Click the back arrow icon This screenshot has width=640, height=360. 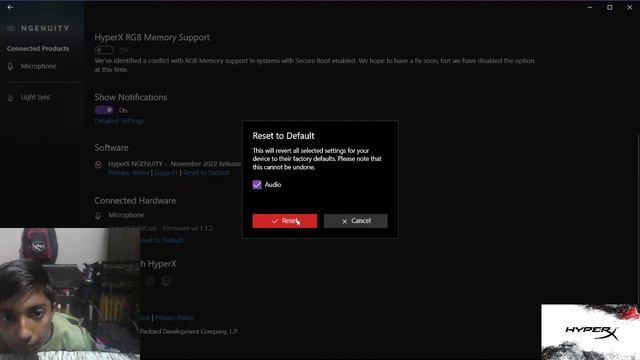[x=10, y=7]
